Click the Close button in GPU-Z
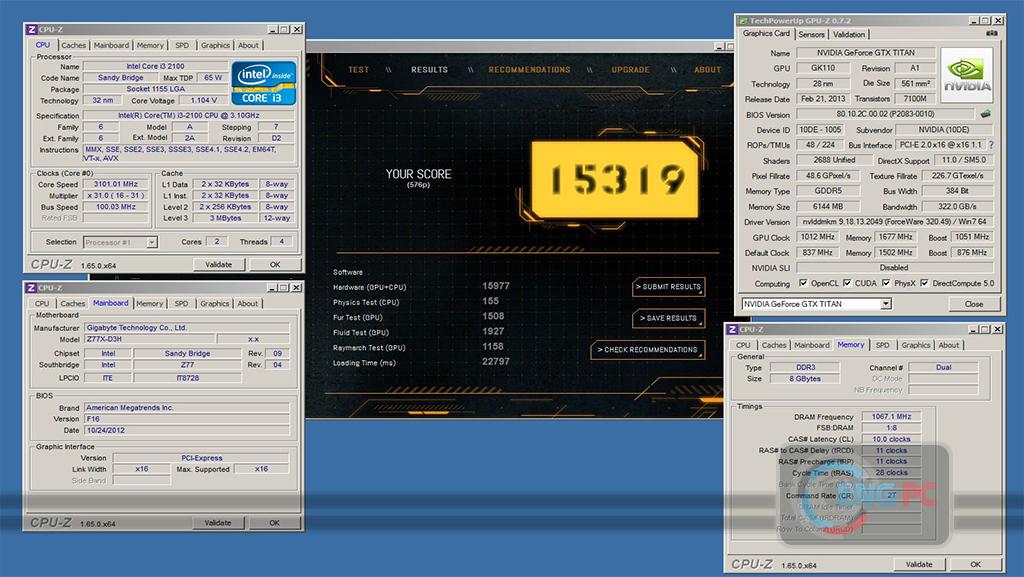This screenshot has width=1024, height=577. 974,304
